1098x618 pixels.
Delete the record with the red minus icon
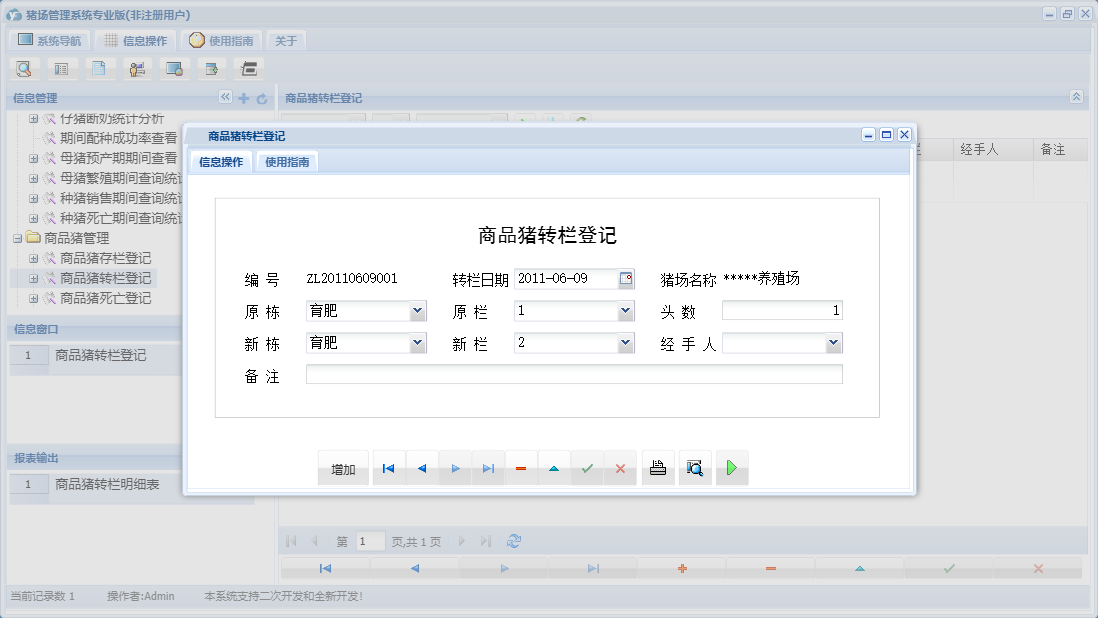521,467
